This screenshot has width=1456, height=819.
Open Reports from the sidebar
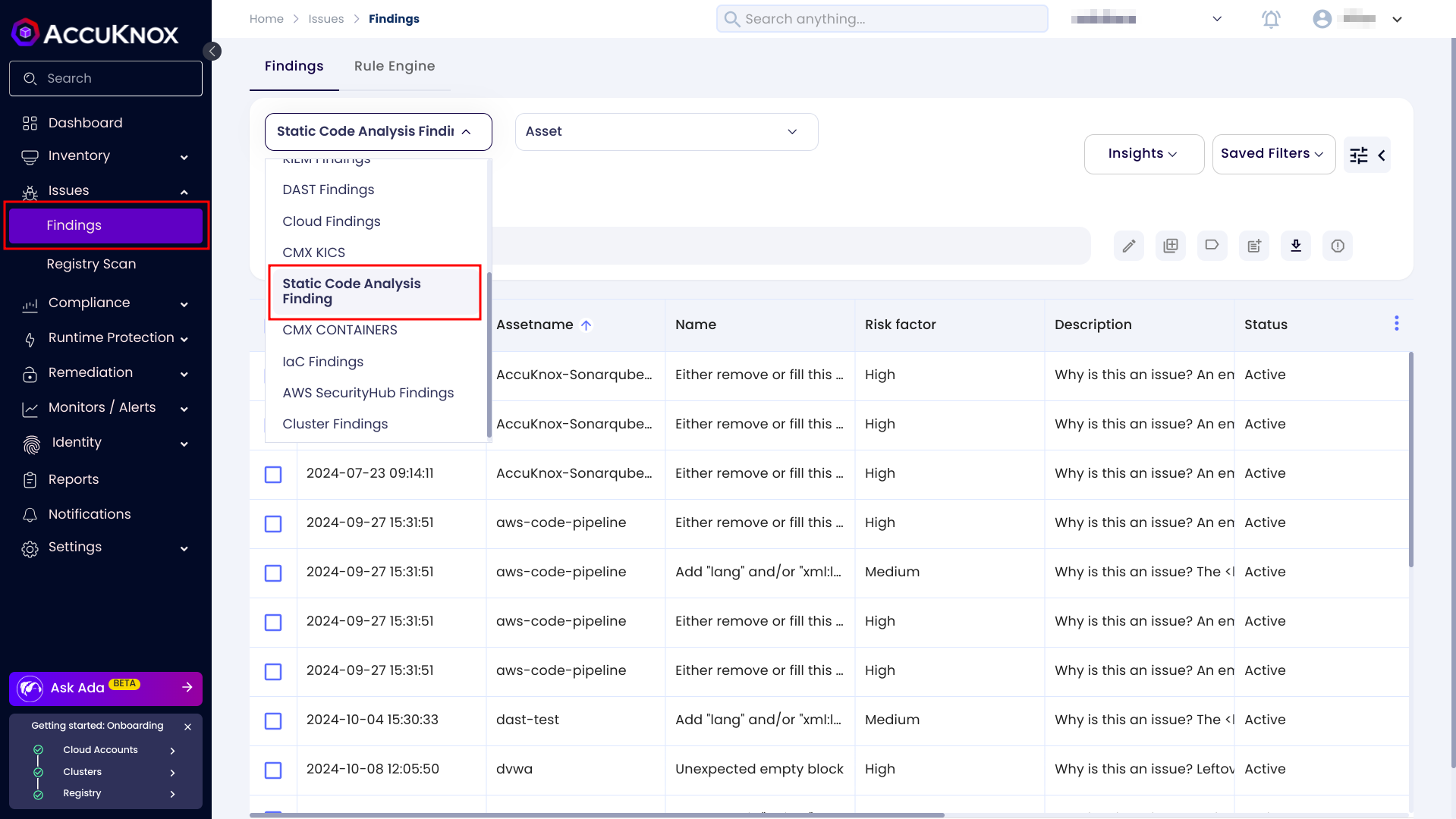coord(74,479)
